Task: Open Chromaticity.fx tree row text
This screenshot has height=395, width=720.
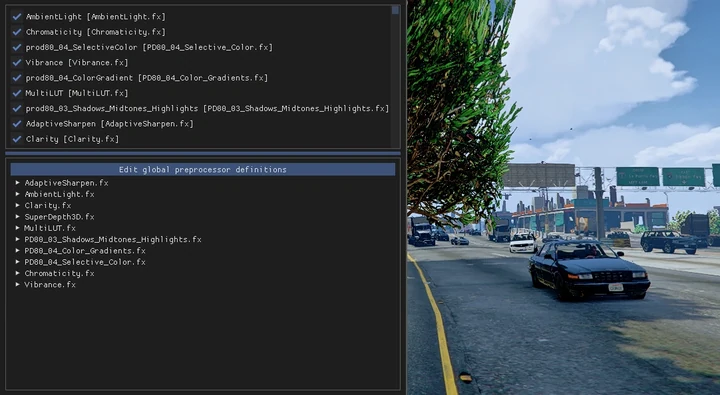Action: (59, 273)
